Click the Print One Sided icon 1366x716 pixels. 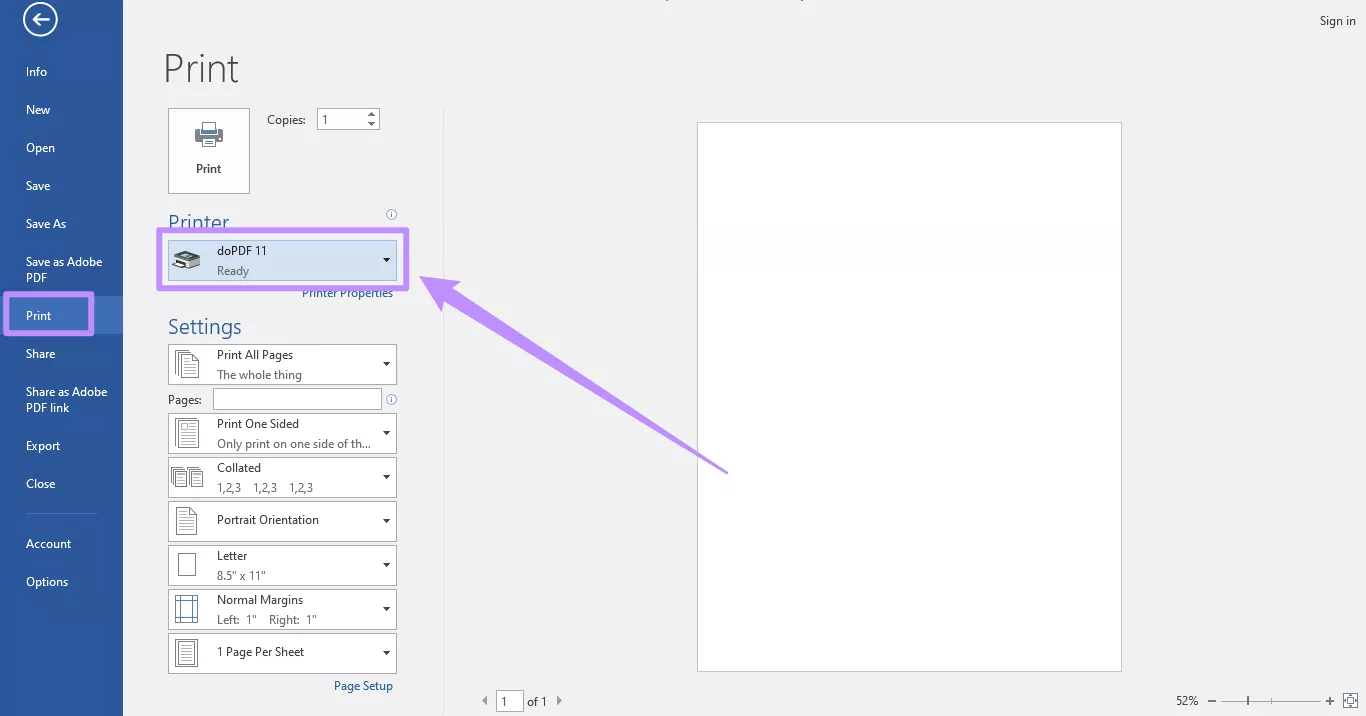point(187,432)
